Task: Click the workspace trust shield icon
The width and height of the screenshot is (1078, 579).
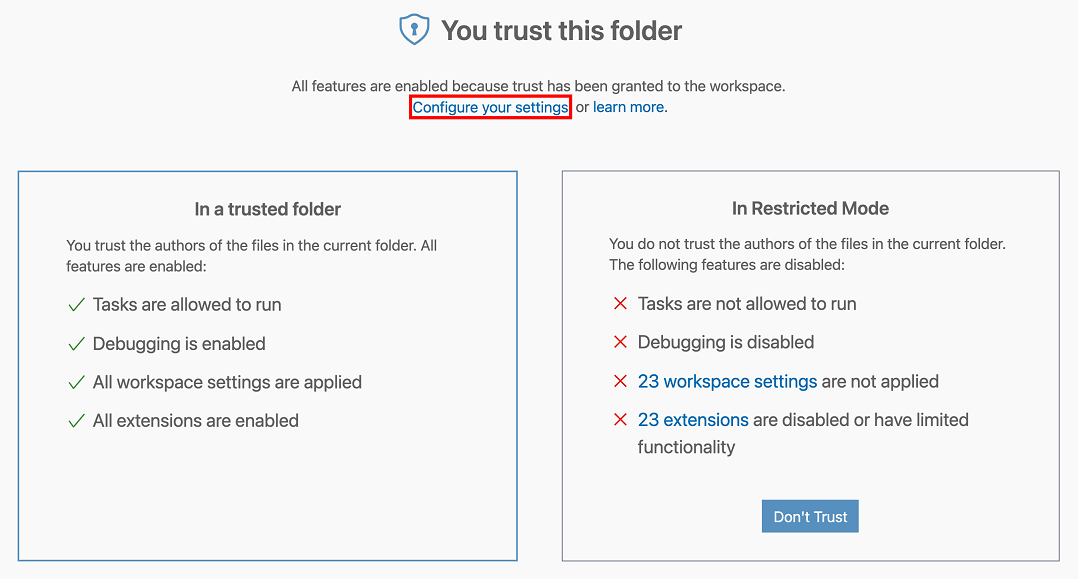Action: pyautogui.click(x=414, y=29)
